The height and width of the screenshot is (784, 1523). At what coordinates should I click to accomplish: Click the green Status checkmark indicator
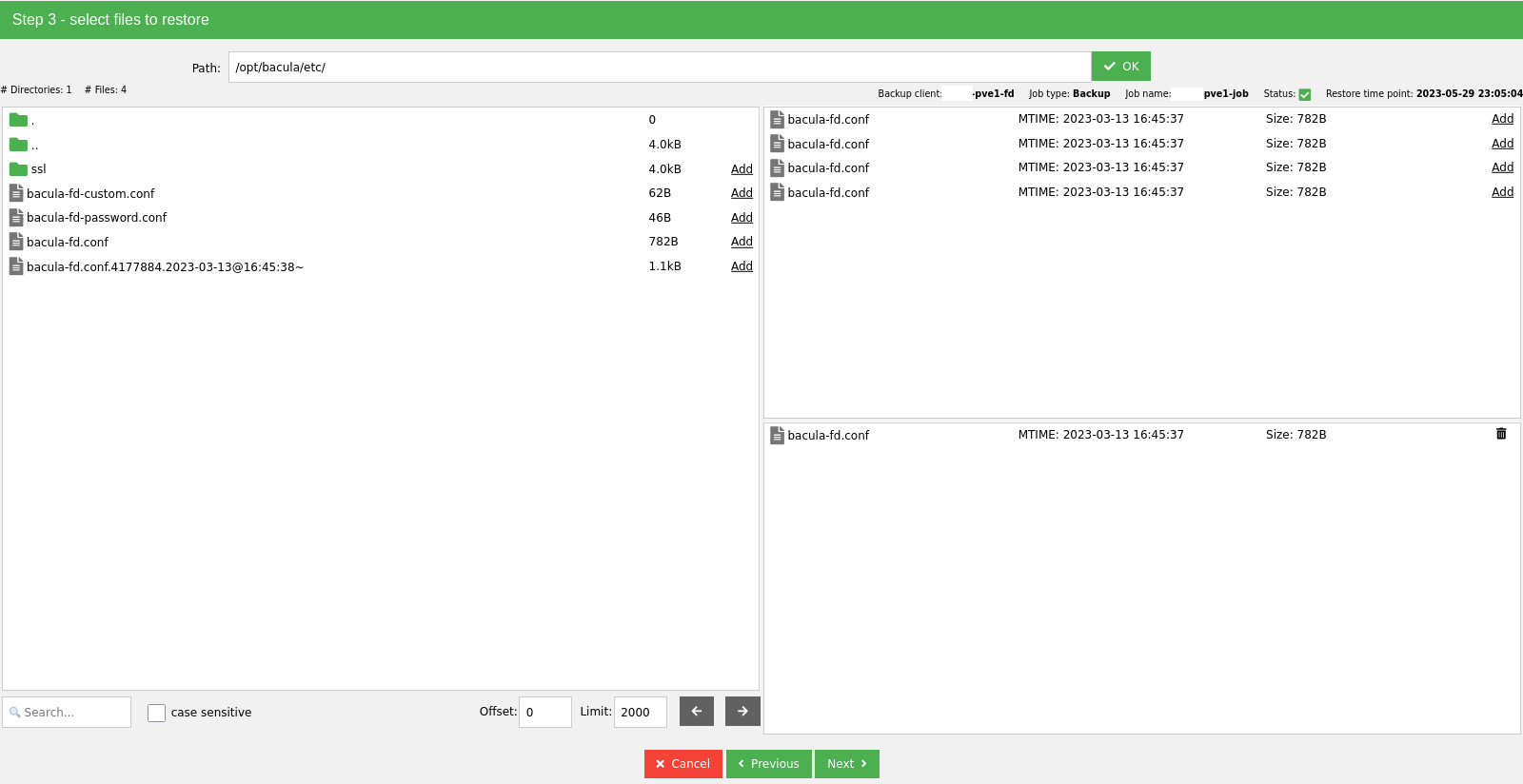pos(1305,94)
